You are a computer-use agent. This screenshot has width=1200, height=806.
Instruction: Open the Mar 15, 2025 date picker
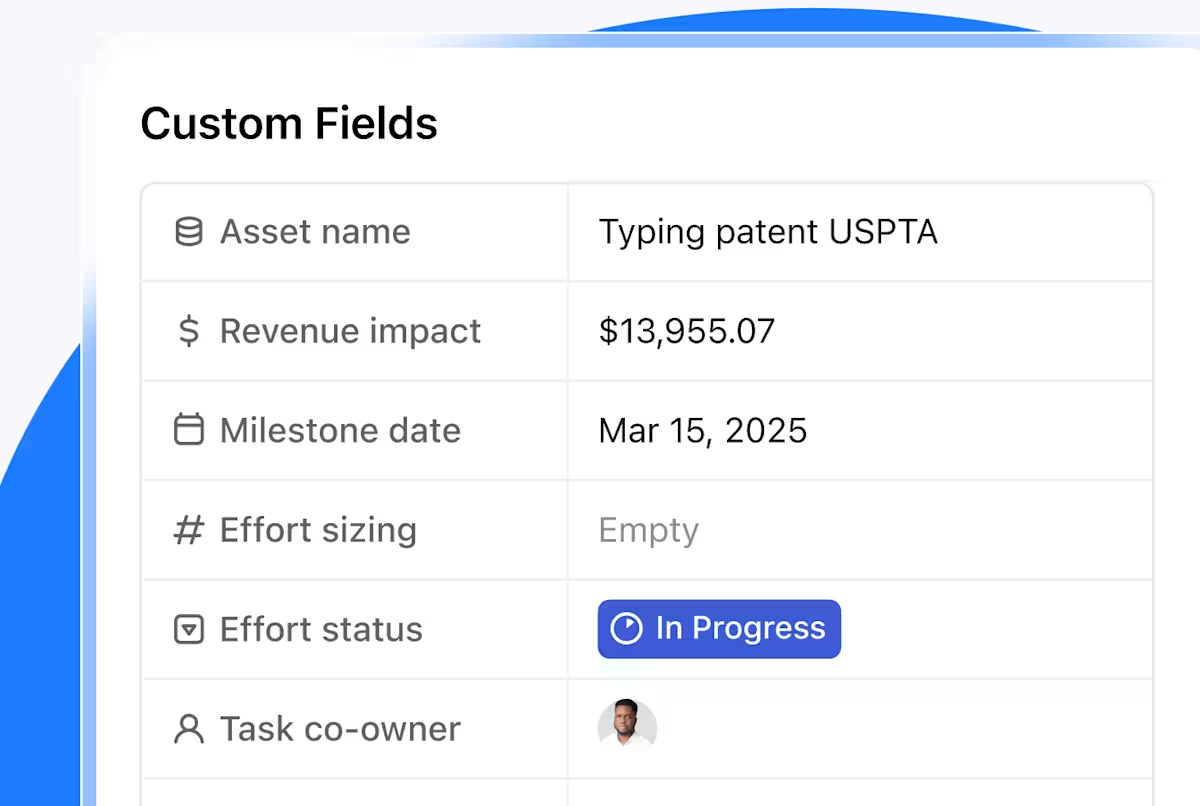click(x=702, y=430)
